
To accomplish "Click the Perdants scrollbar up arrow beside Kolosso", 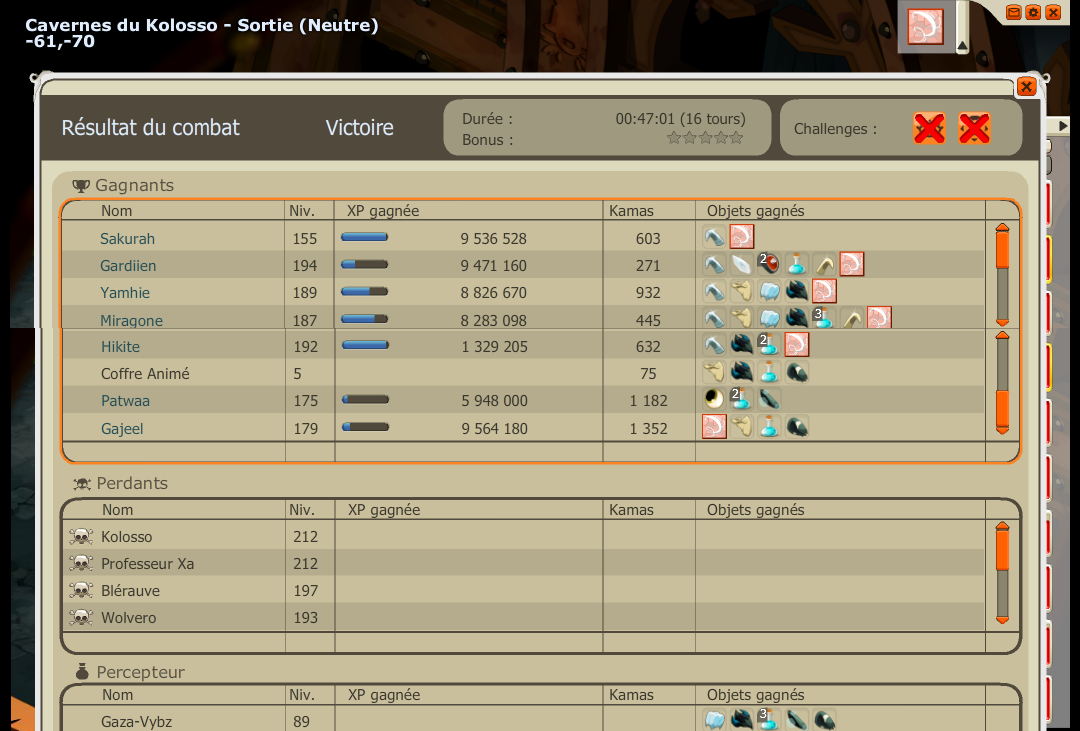I will (x=1003, y=526).
